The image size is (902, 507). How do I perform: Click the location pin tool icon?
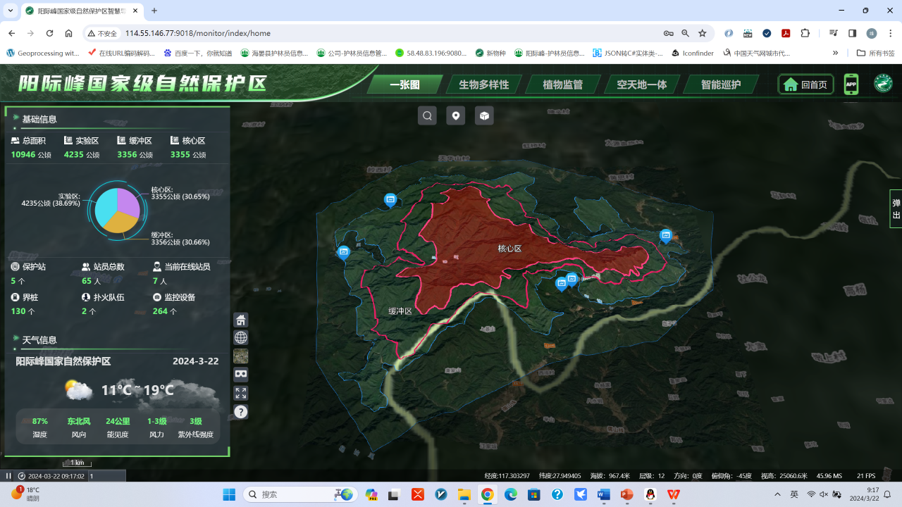coord(456,116)
